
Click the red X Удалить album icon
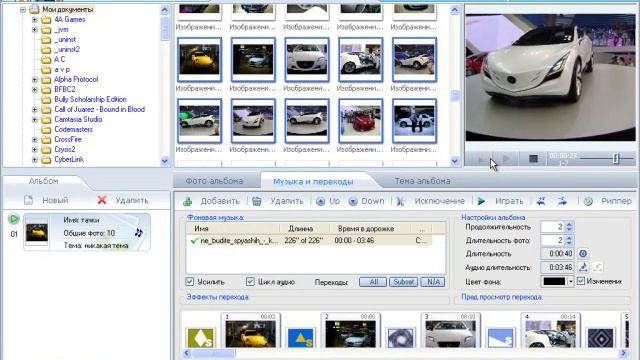[x=102, y=200]
